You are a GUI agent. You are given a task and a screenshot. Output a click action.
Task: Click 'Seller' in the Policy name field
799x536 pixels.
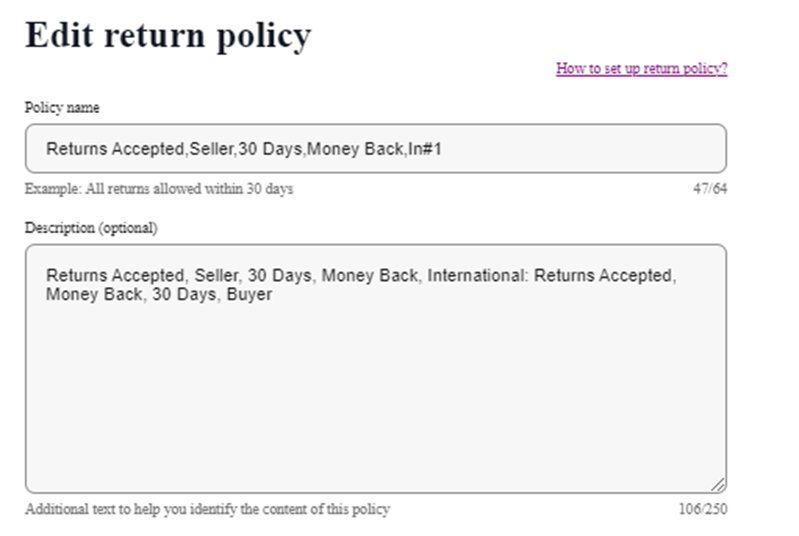pyautogui.click(x=211, y=149)
